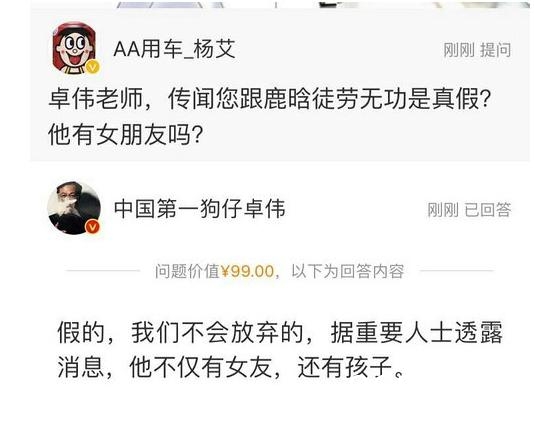
Task: Click answer text starting 假的,我们不会放弃的
Action: tap(280, 350)
